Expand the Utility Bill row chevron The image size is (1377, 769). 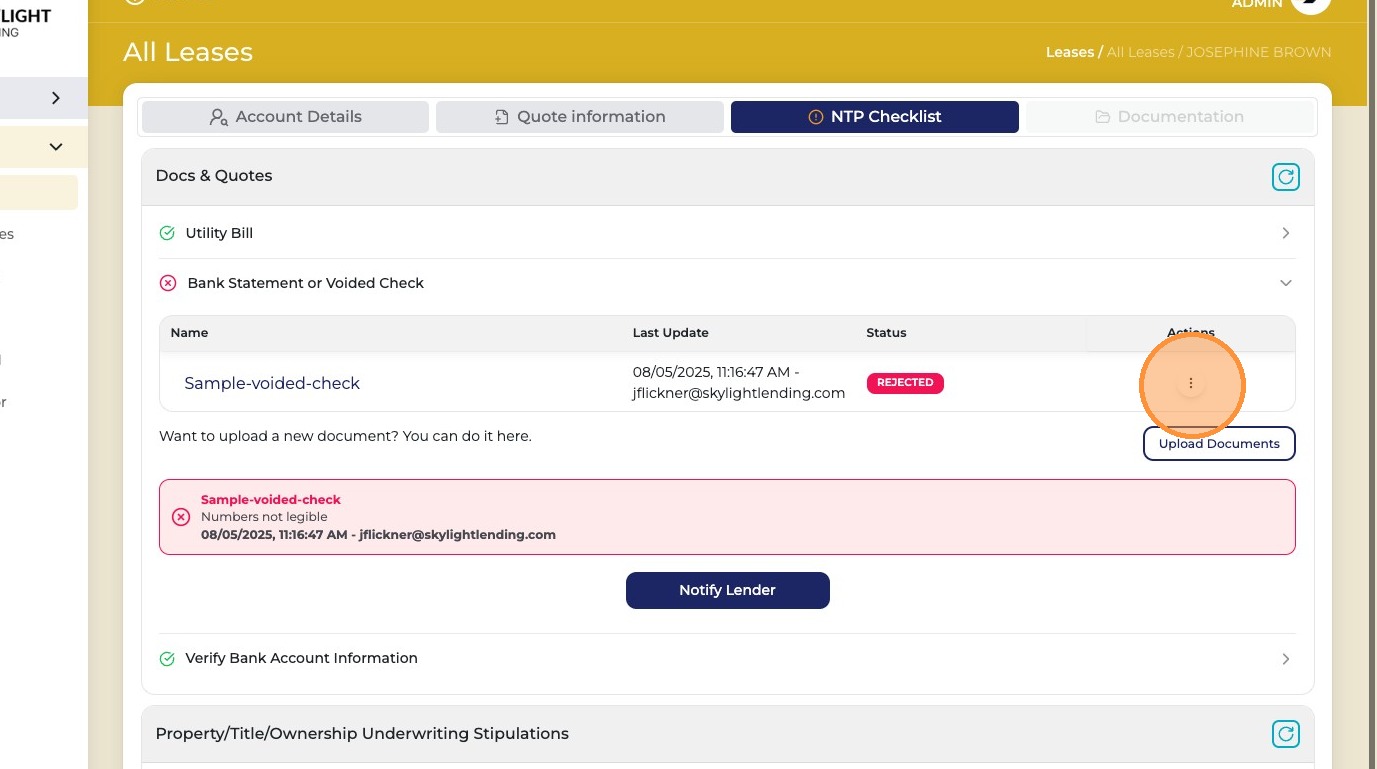[x=1286, y=233]
